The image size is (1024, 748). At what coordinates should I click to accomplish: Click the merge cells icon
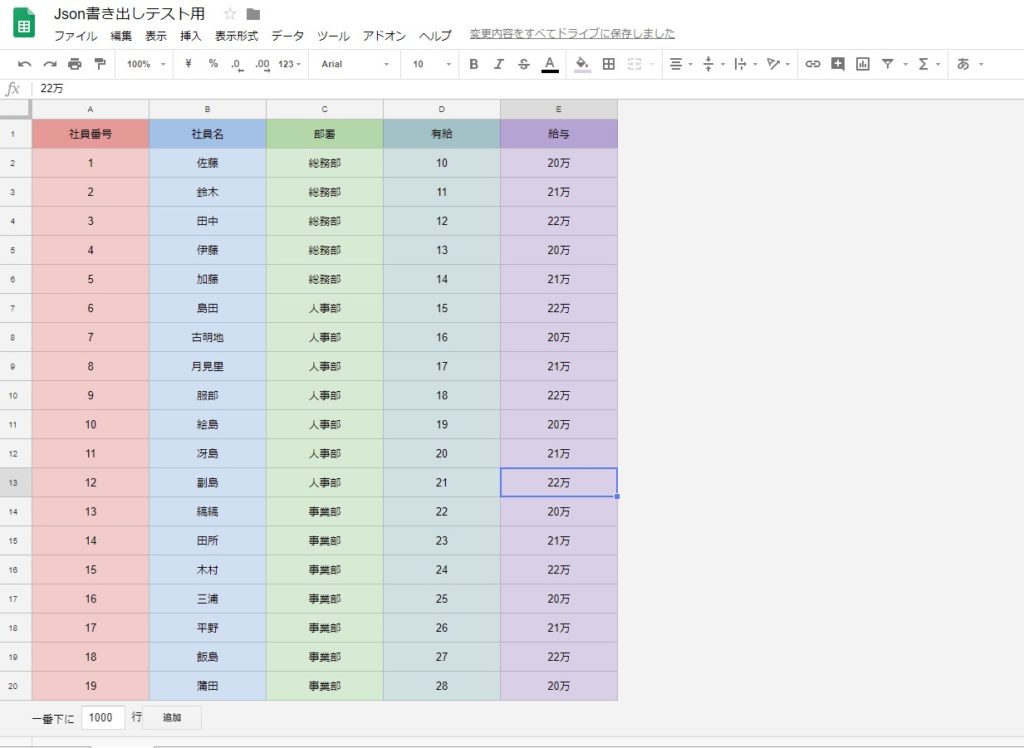(634, 64)
